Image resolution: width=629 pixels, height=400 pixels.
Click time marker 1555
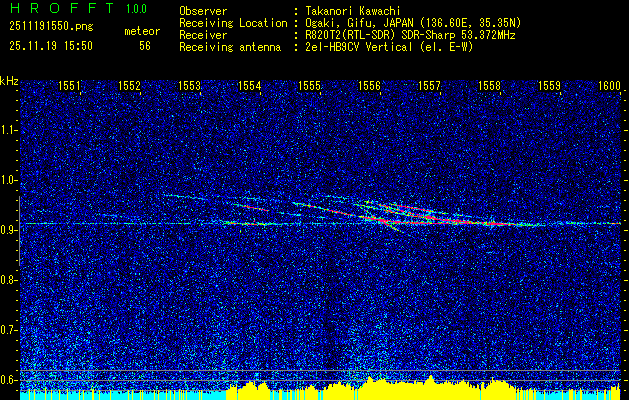309,85
